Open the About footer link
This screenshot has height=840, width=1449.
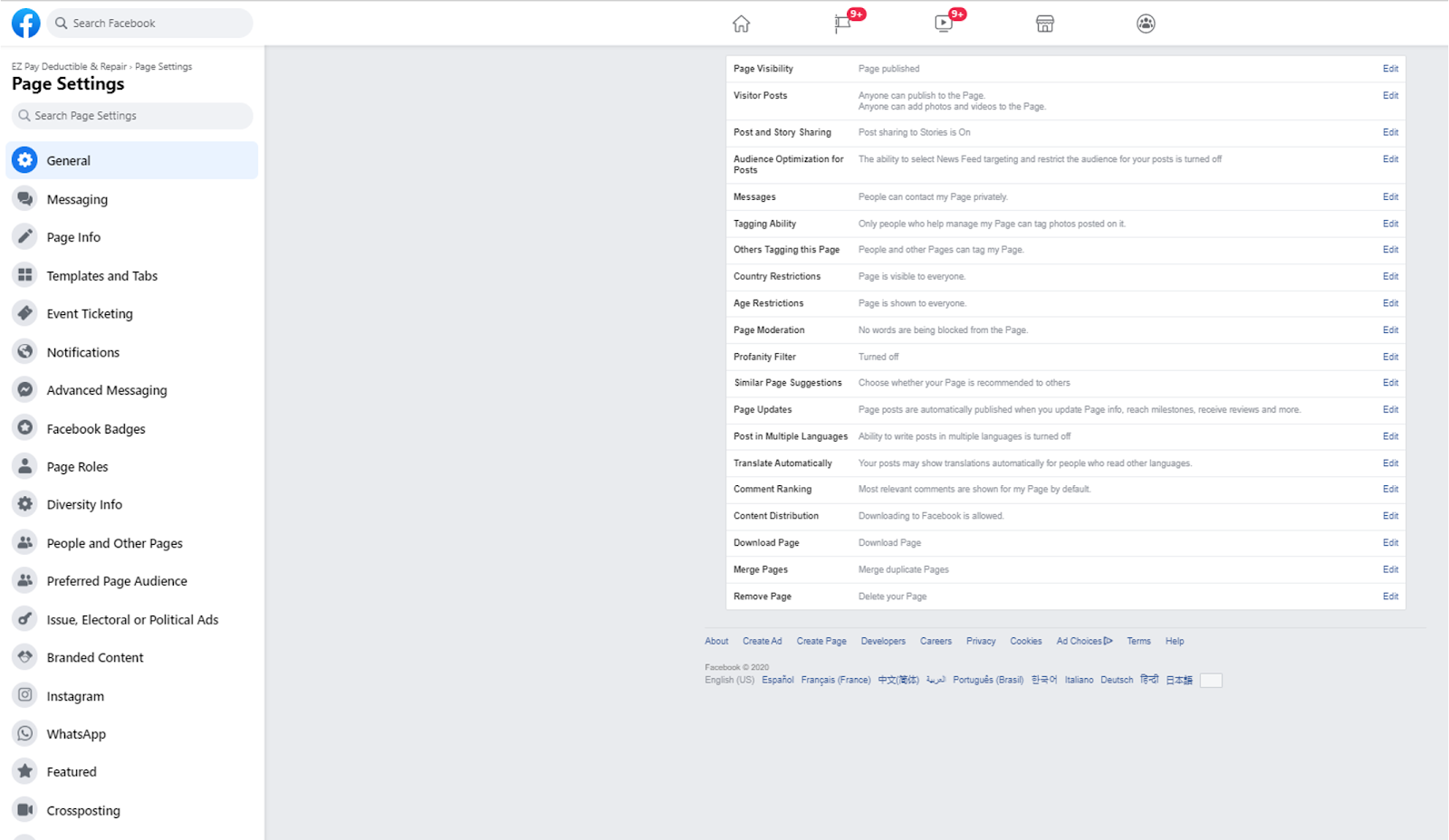[716, 641]
